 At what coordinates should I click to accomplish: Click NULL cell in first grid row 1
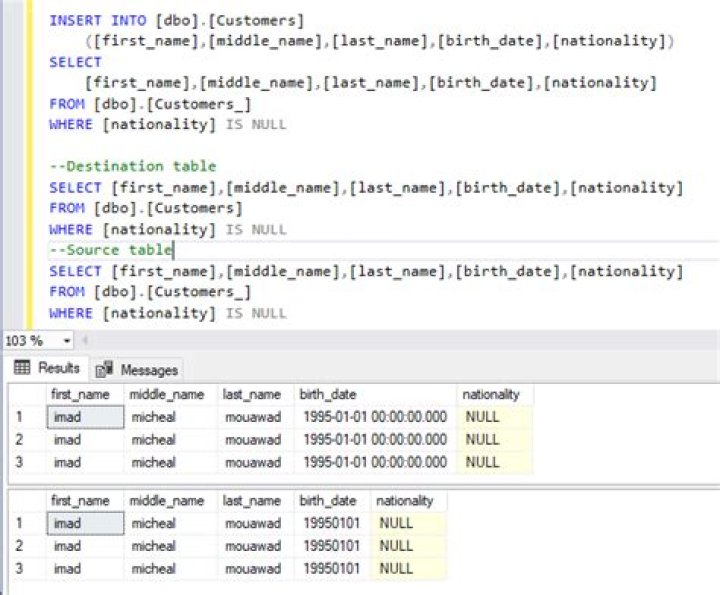(482, 417)
